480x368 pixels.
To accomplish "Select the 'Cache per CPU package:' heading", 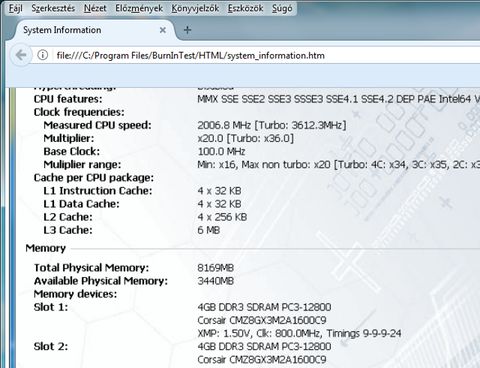I will pyautogui.click(x=94, y=178).
